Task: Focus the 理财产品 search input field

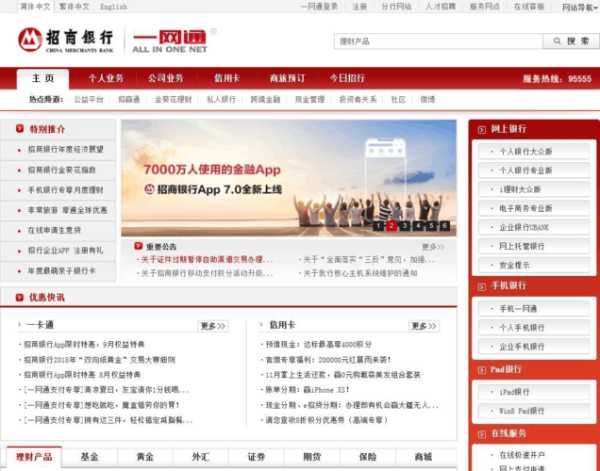Action: point(438,41)
